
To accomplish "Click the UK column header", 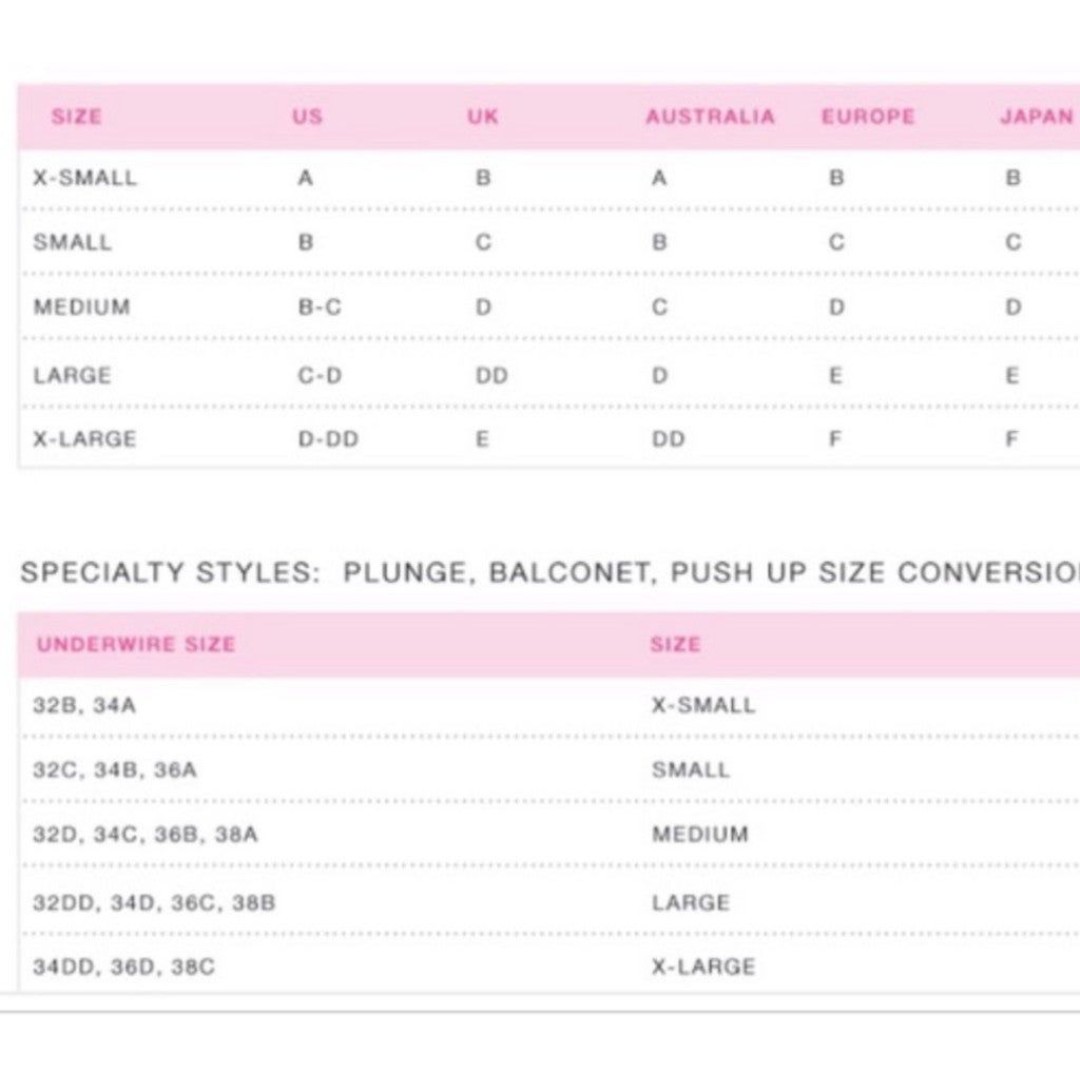I will point(483,116).
